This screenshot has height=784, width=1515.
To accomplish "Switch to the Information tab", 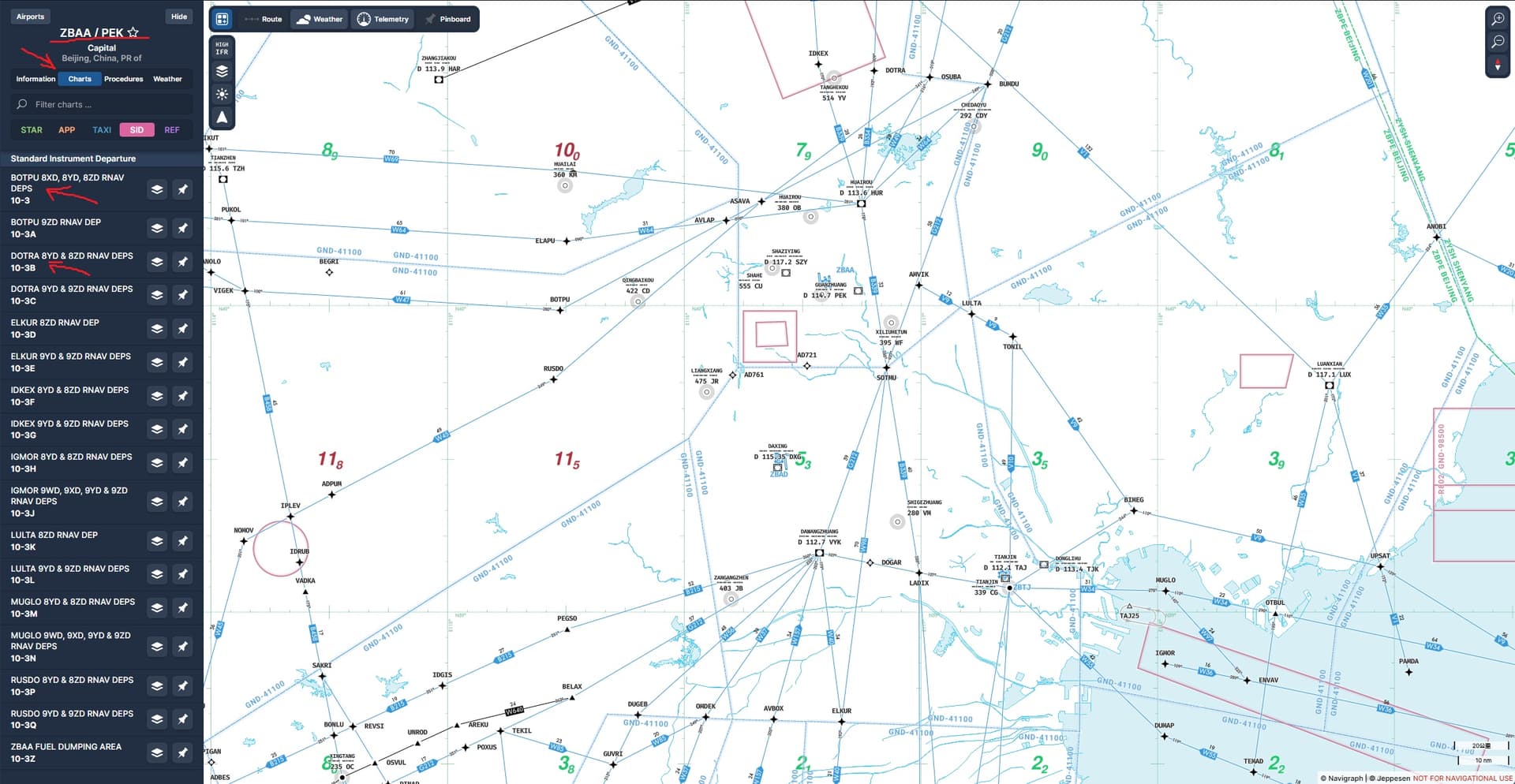I will coord(36,79).
